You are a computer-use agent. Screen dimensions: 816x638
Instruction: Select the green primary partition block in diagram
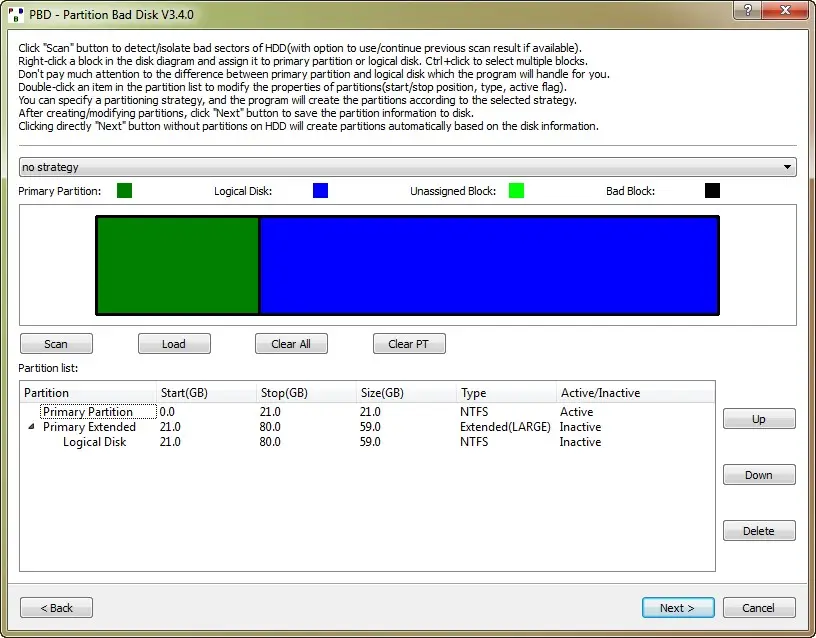coord(178,265)
